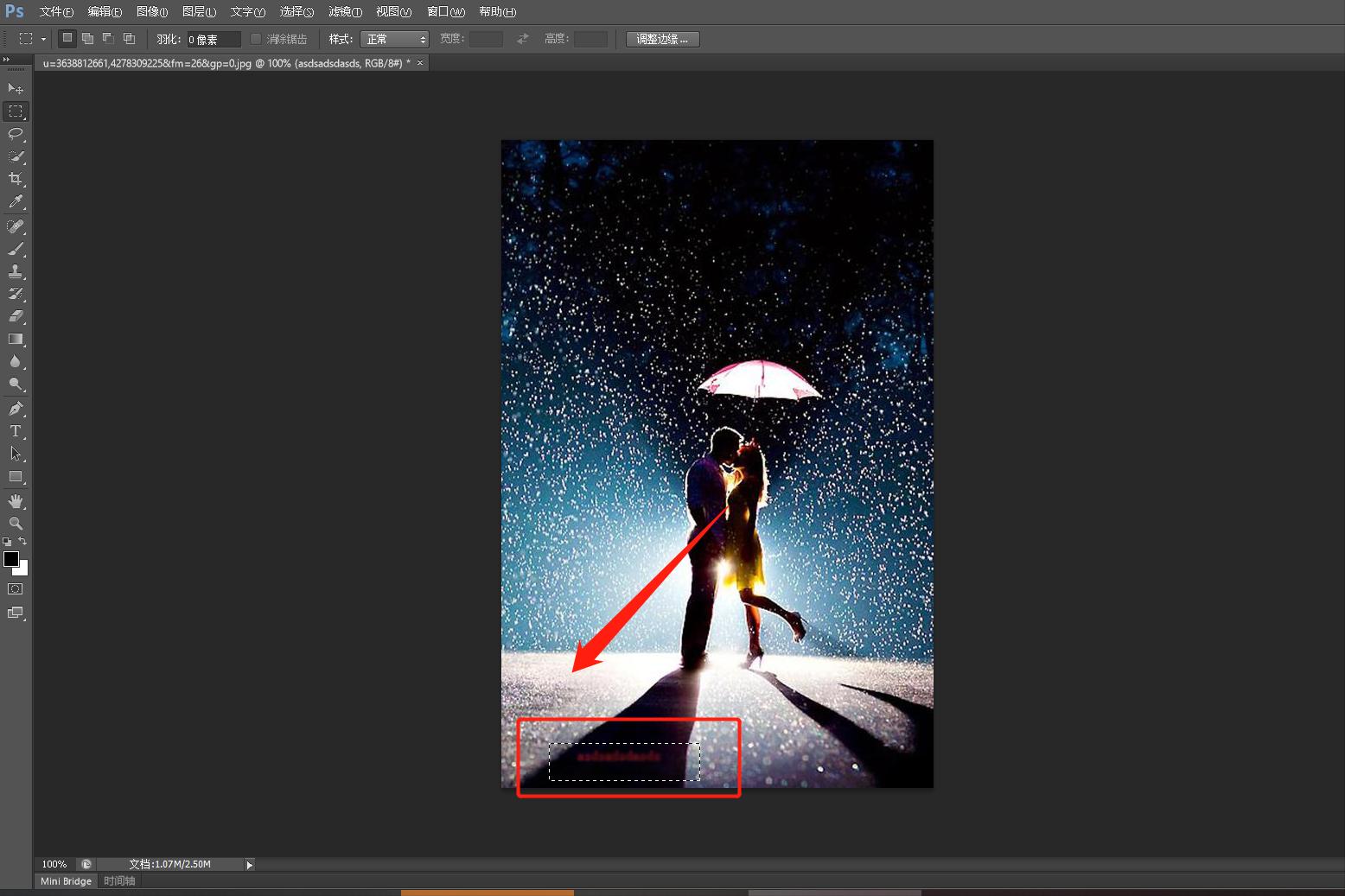Screen dimensions: 1345x896
Task: Open the 样式 style dropdown
Action: [394, 39]
